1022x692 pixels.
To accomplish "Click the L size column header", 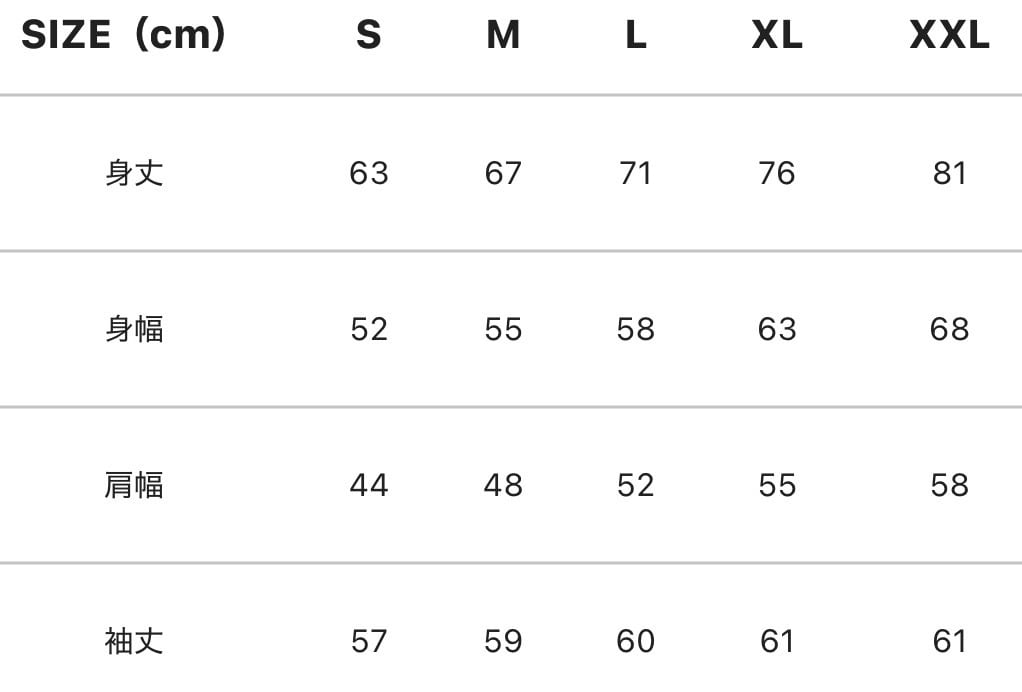I will click(x=635, y=36).
